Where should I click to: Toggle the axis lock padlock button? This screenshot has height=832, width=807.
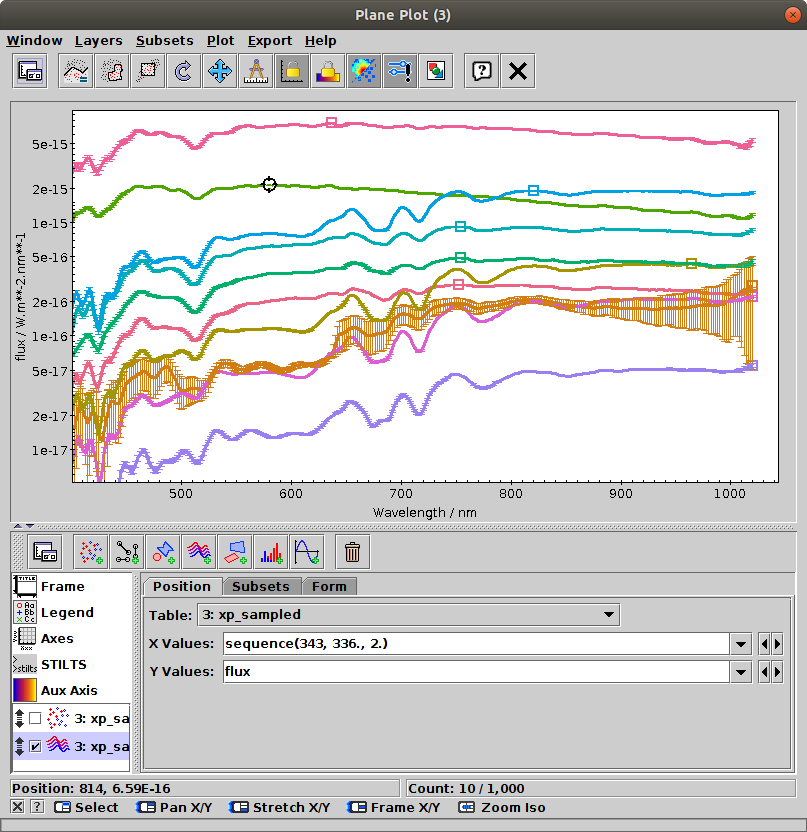[291, 71]
